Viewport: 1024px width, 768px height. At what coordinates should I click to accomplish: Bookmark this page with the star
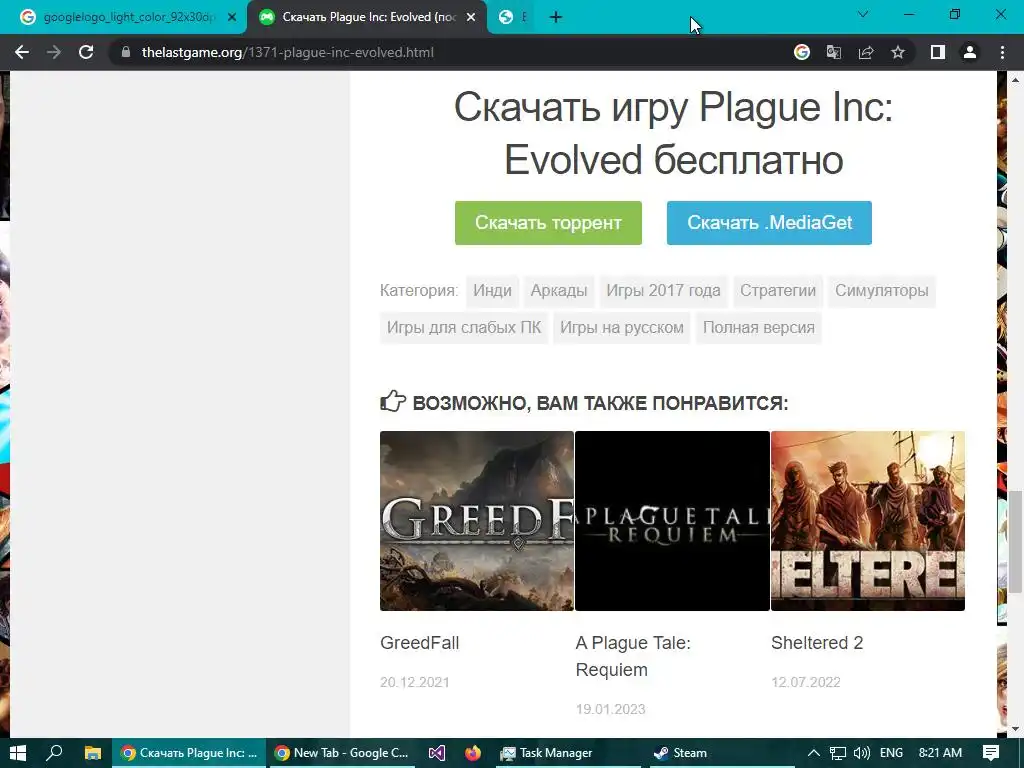click(x=898, y=52)
